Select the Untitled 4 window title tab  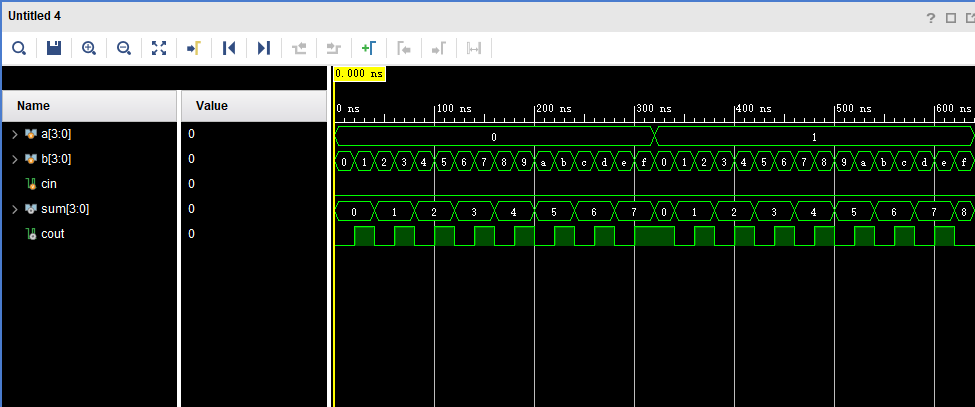click(35, 16)
